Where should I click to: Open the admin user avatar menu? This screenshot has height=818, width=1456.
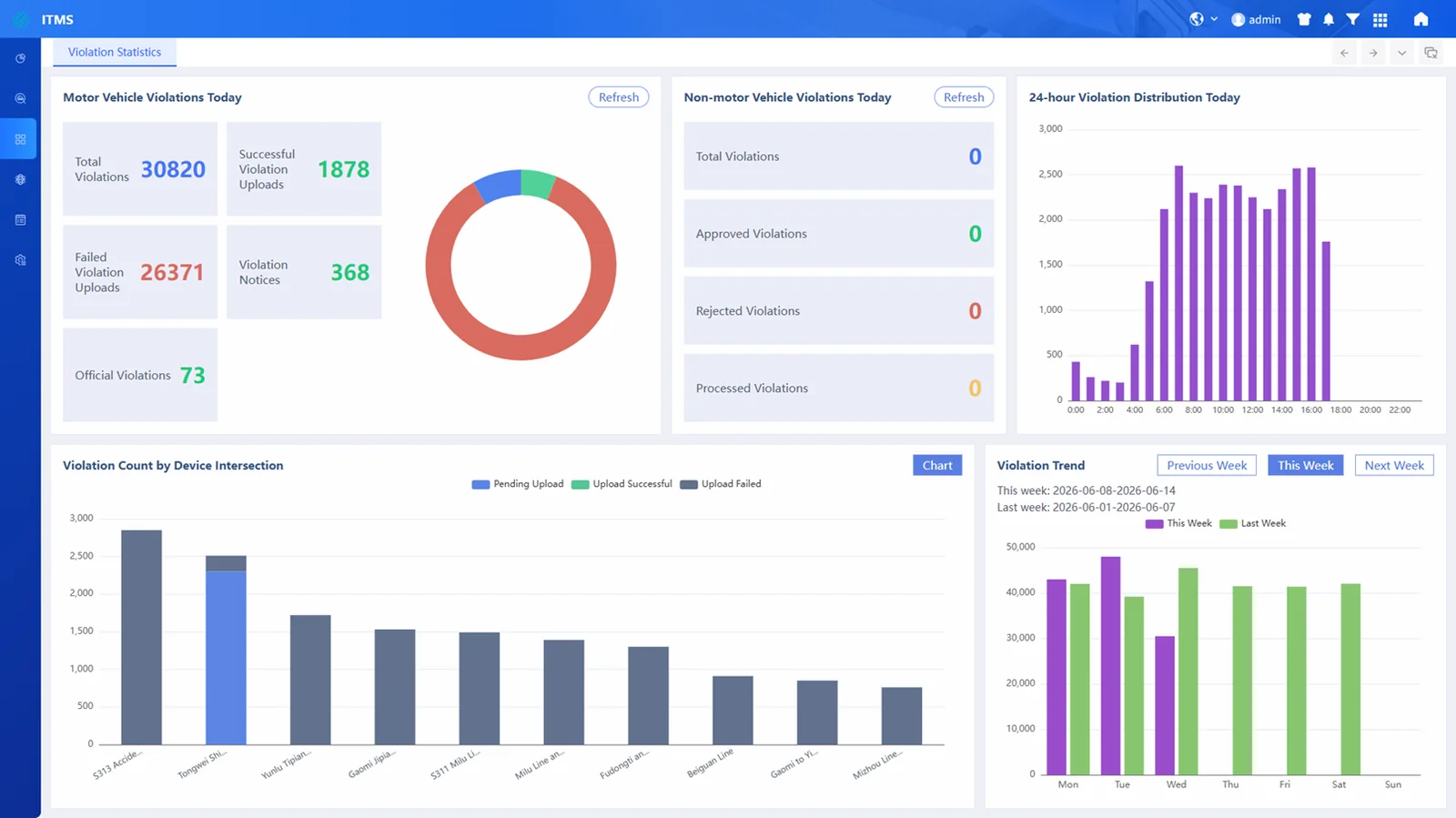[1238, 19]
